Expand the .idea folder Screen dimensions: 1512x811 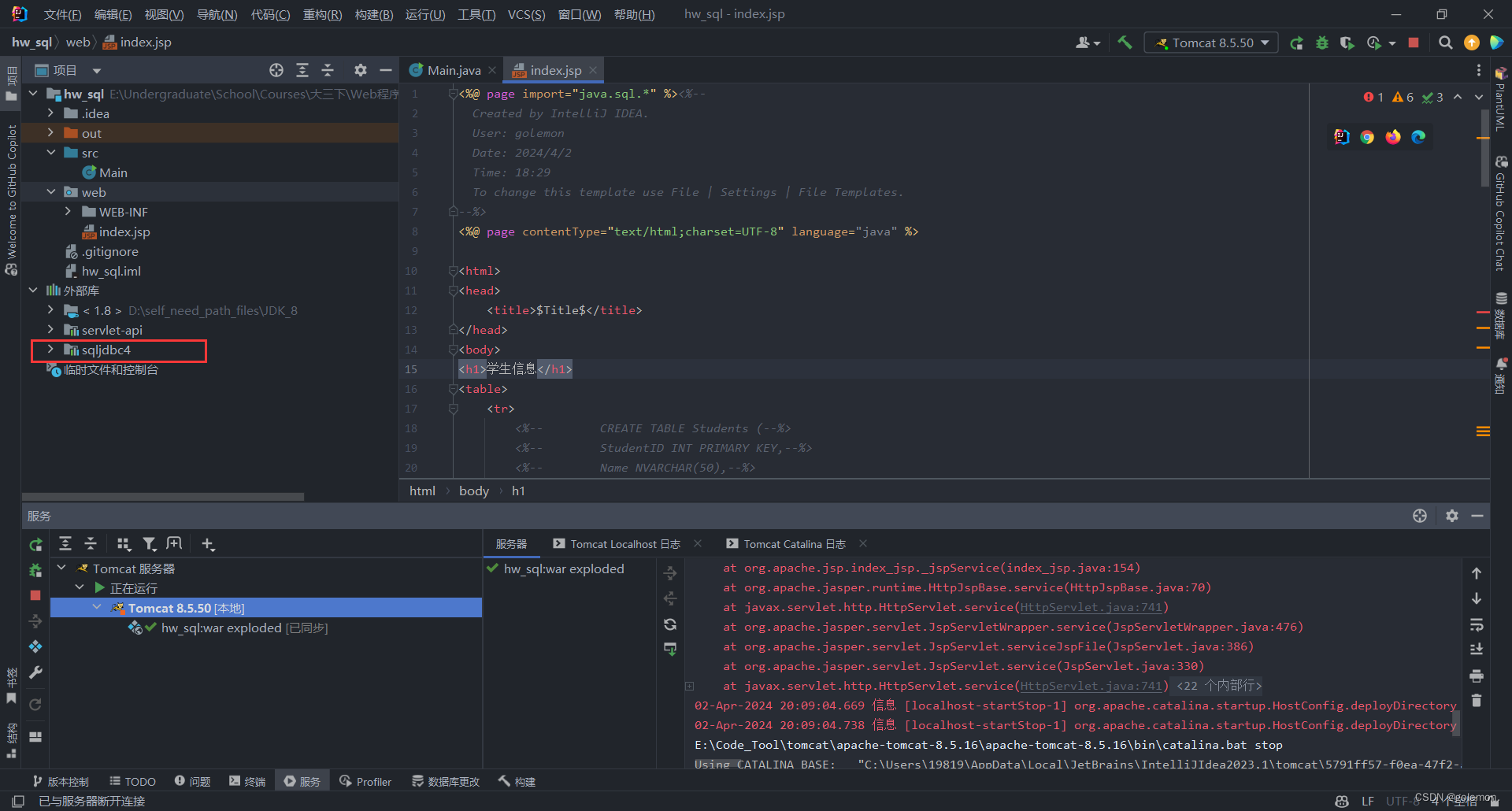[x=50, y=113]
